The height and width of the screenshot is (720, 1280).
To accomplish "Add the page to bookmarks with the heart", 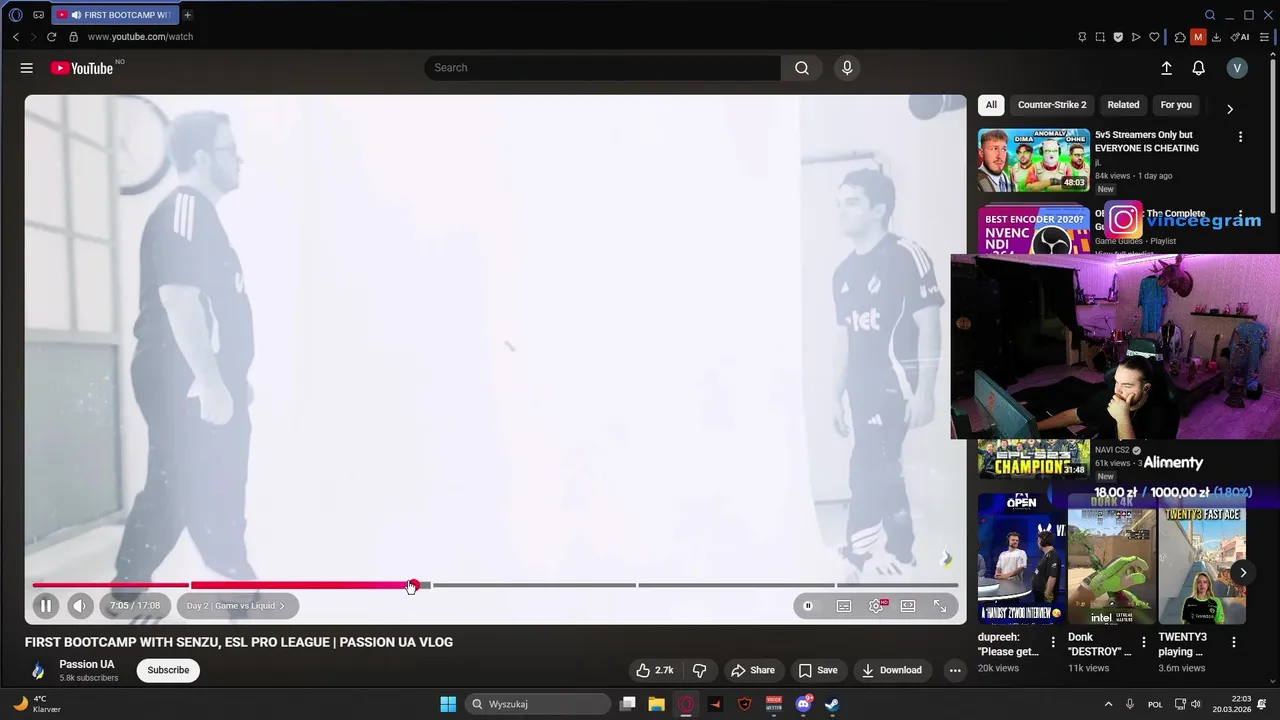I will tap(1154, 37).
